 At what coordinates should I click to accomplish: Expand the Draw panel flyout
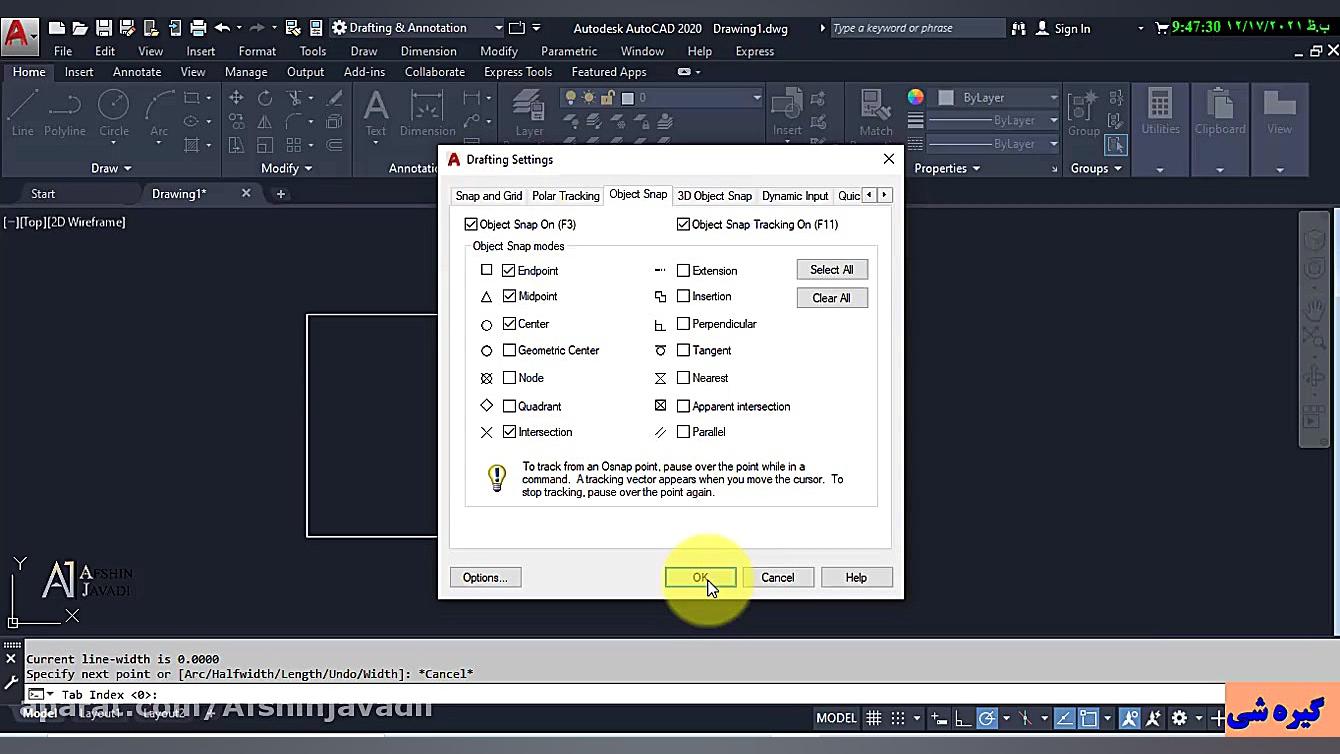tap(111, 168)
